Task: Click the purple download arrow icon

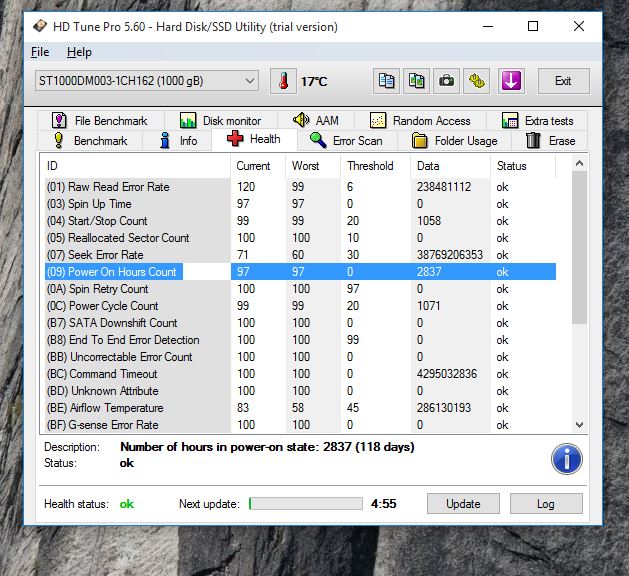Action: point(511,81)
